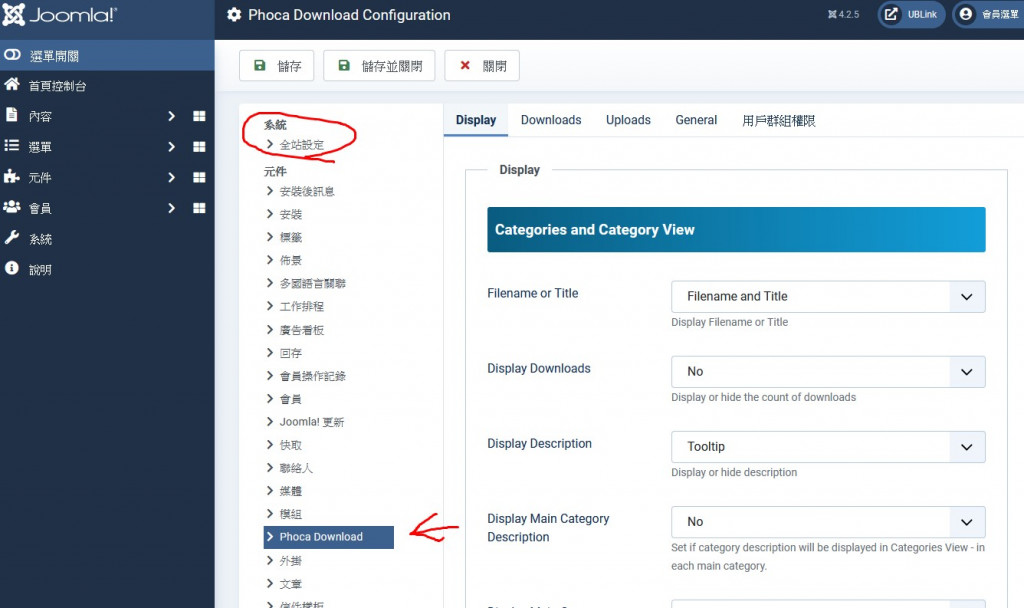1024x608 pixels.
Task: Select the highlighted Phoca Download entry
Action: click(x=328, y=537)
